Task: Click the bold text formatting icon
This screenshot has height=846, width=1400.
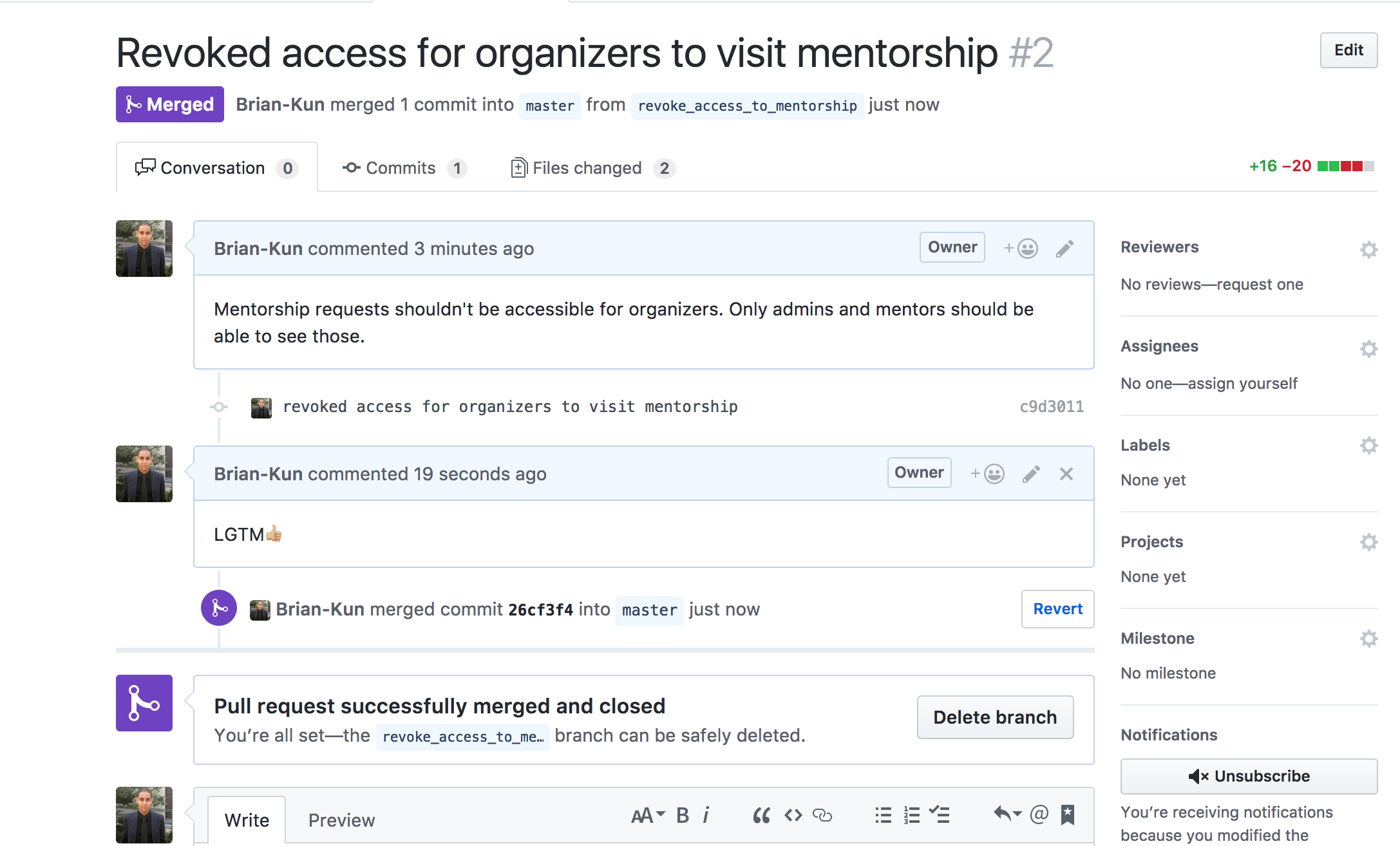Action: (x=683, y=815)
